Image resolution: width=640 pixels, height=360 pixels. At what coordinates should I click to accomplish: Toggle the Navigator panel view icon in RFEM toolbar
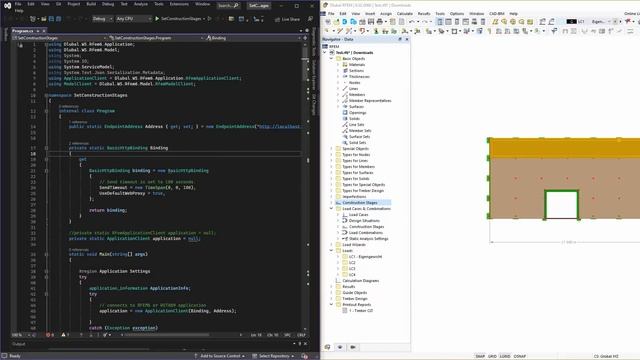pyautogui.click(x=440, y=22)
